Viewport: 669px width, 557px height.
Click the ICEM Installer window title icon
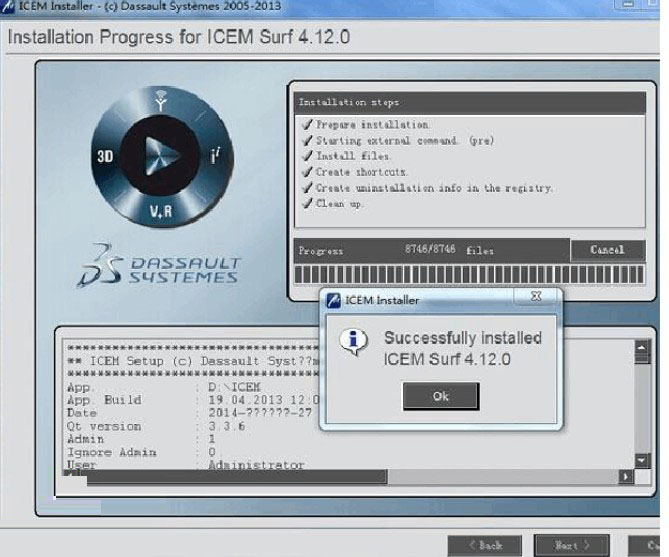(7, 7)
